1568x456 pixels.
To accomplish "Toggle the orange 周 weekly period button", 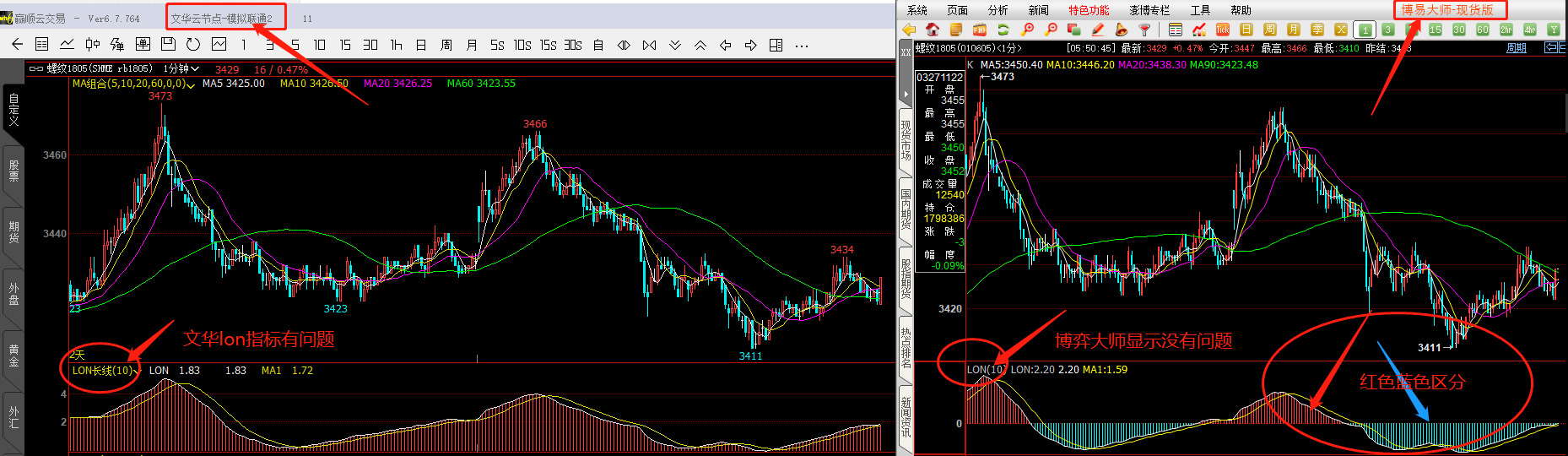I will tap(1270, 30).
